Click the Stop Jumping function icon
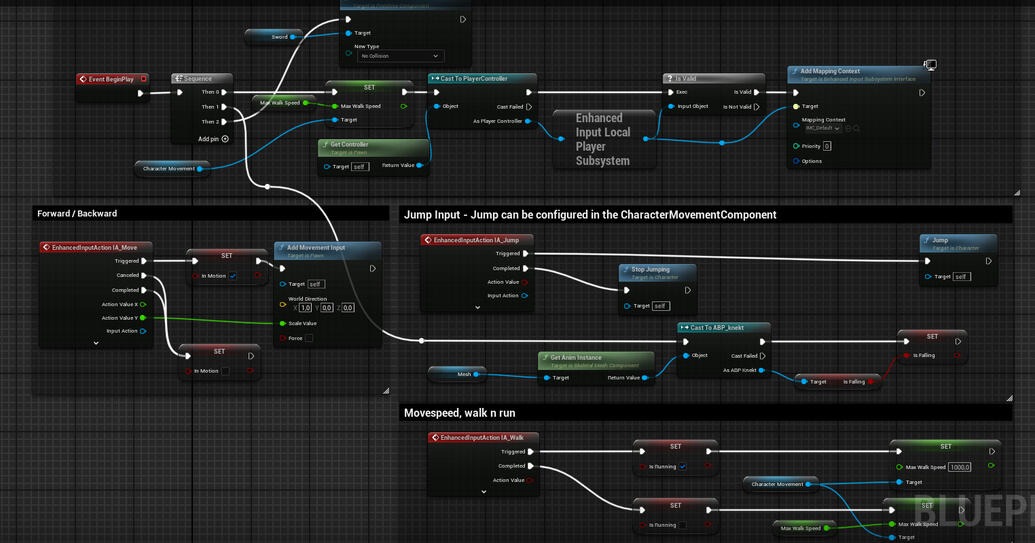 click(x=625, y=269)
